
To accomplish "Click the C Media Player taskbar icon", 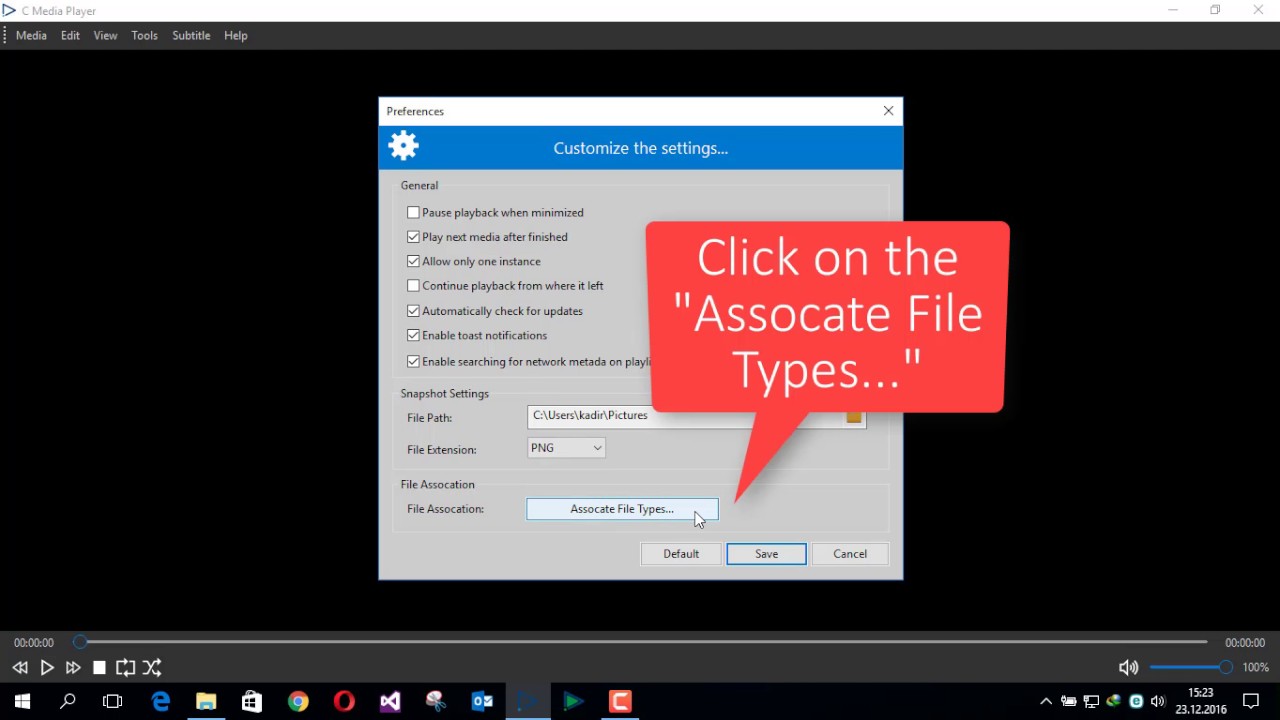I will pos(528,701).
